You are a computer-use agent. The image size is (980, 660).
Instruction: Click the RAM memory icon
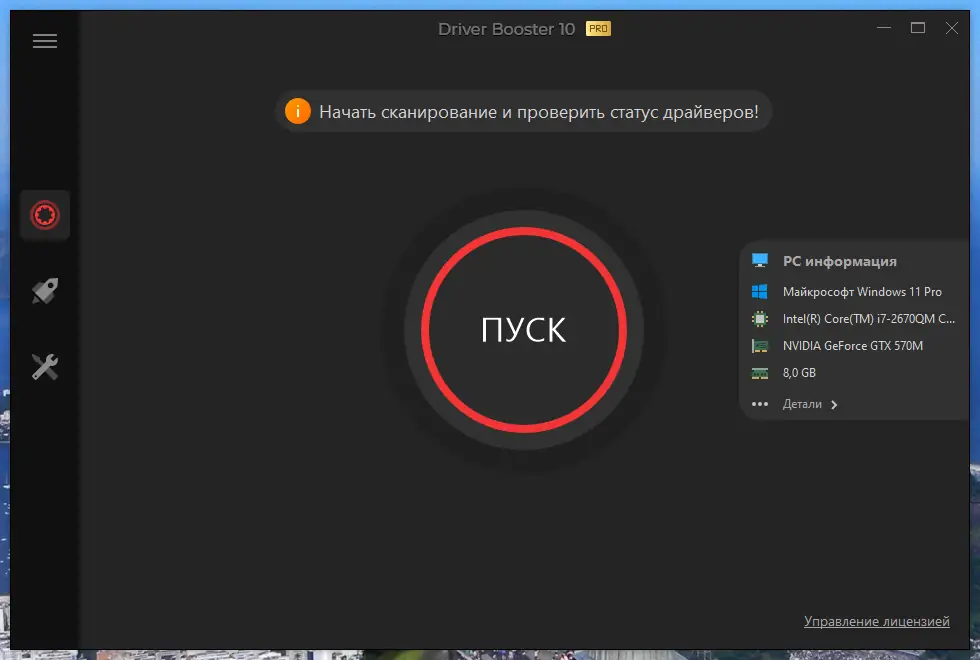[759, 373]
